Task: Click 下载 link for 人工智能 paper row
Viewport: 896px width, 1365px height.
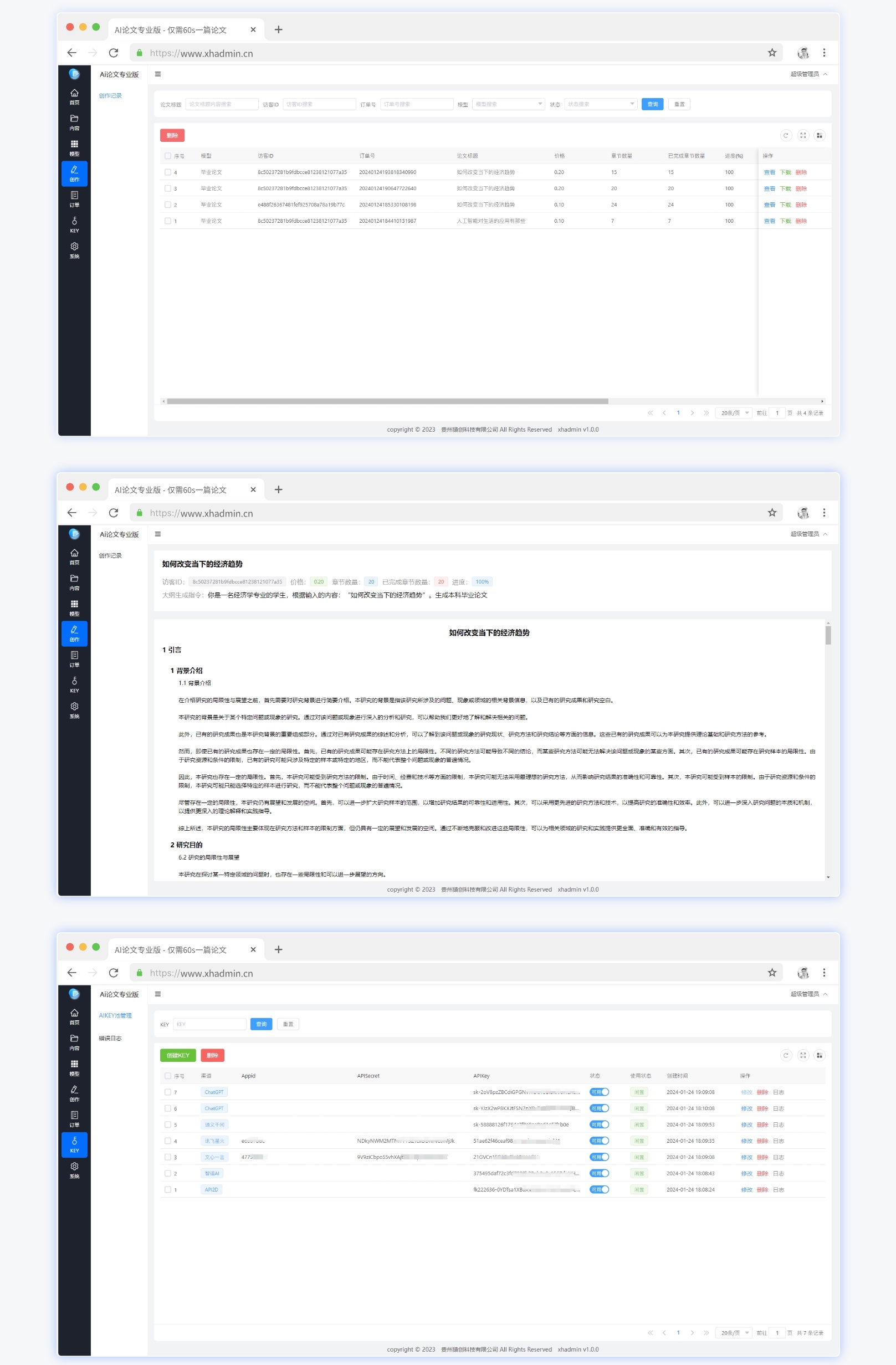Action: 785,221
